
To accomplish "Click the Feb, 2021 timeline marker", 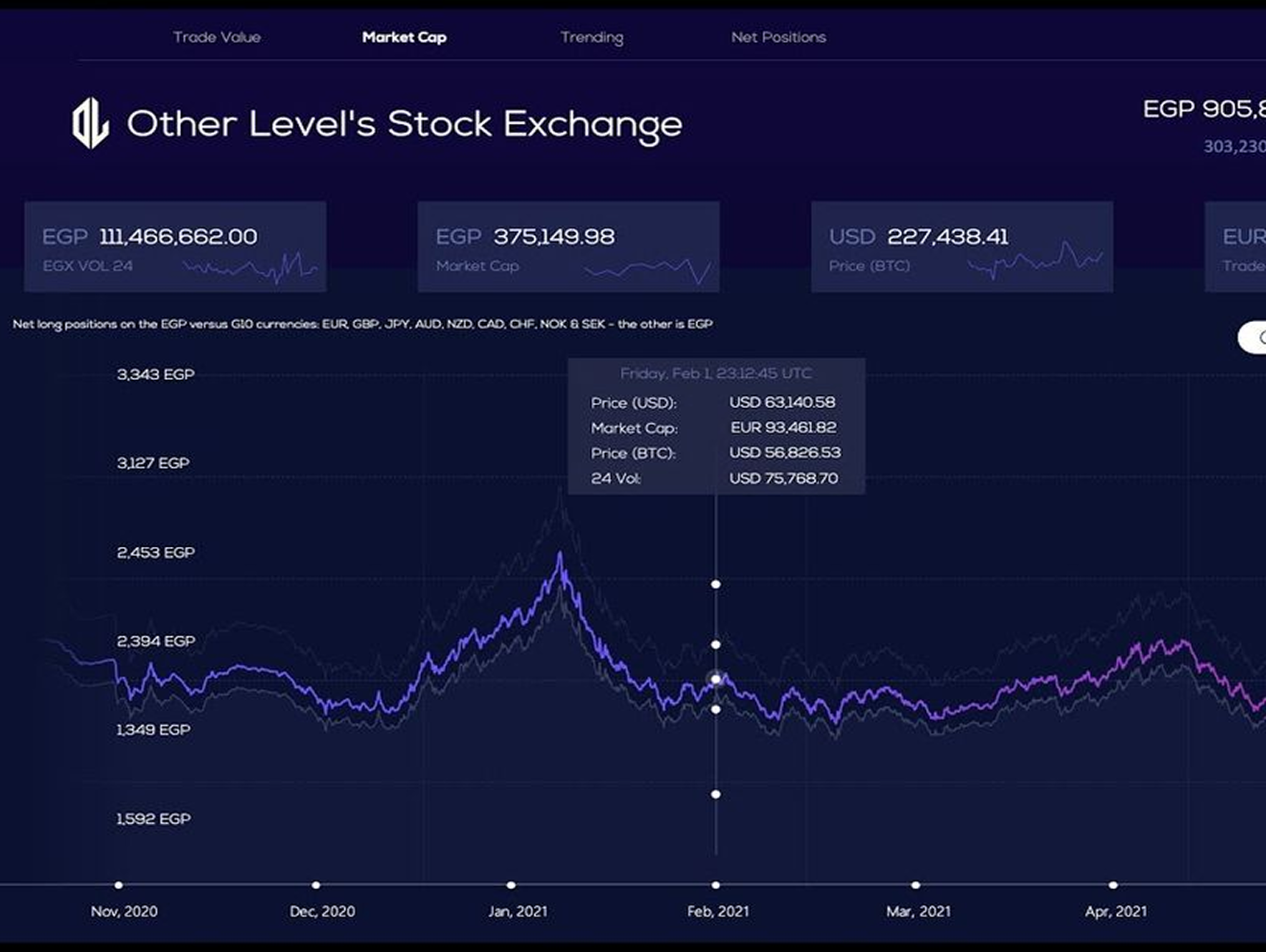I will 715,885.
